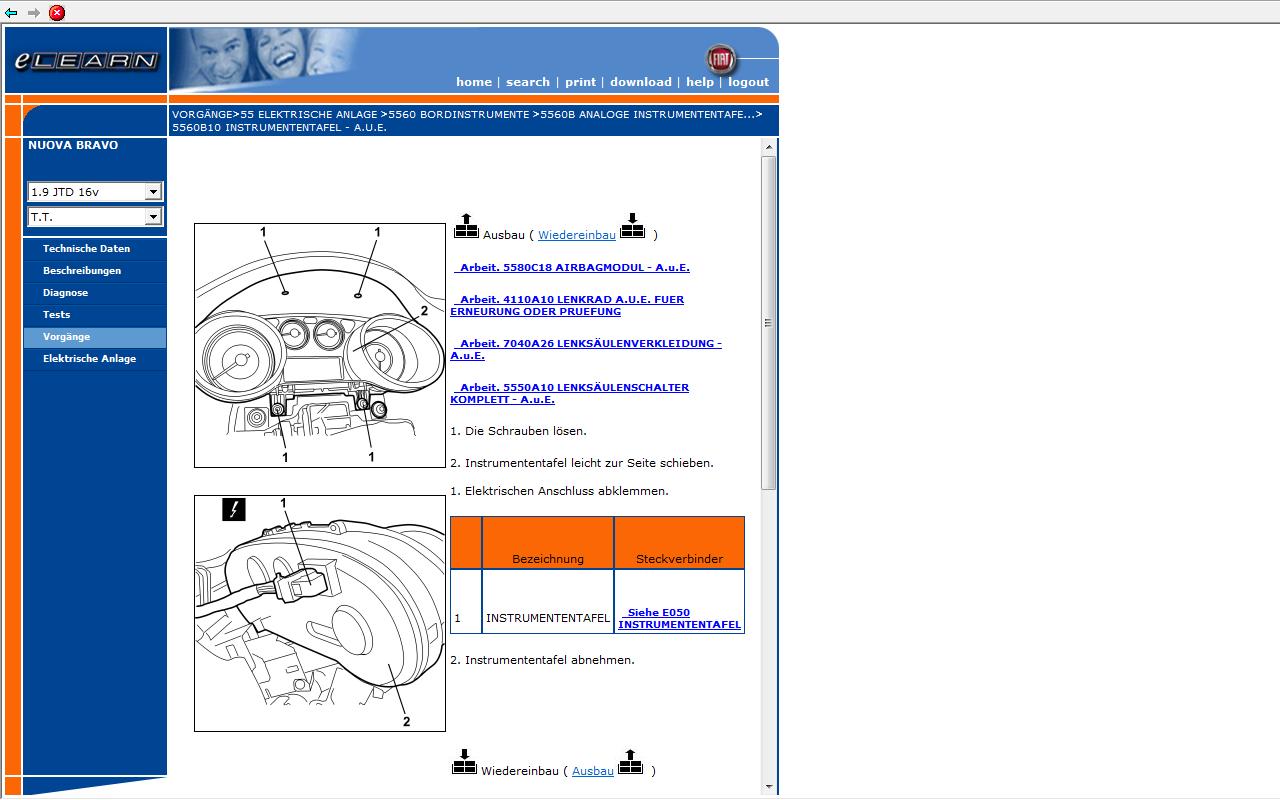Open the Diagnose sidebar section
The image size is (1280, 800).
coord(65,293)
